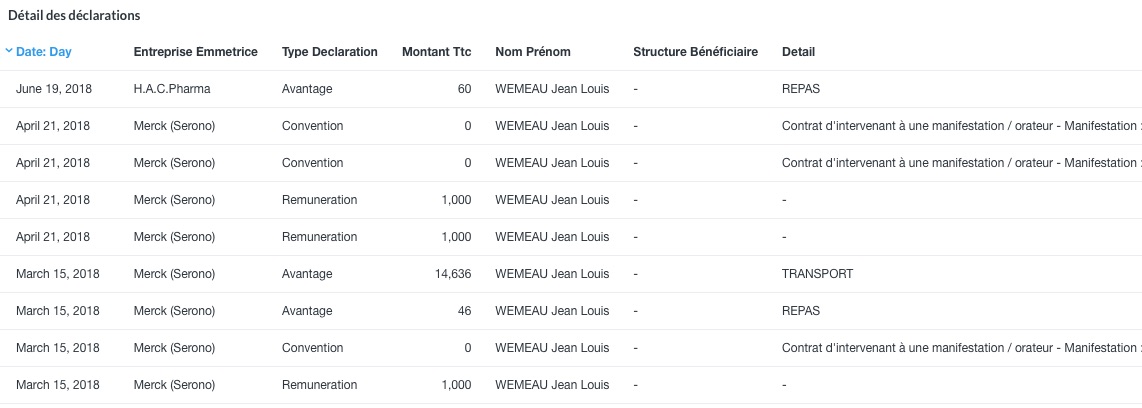Select Remuneration in the March 15 row
Image resolution: width=1142 pixels, height=408 pixels.
(319, 385)
